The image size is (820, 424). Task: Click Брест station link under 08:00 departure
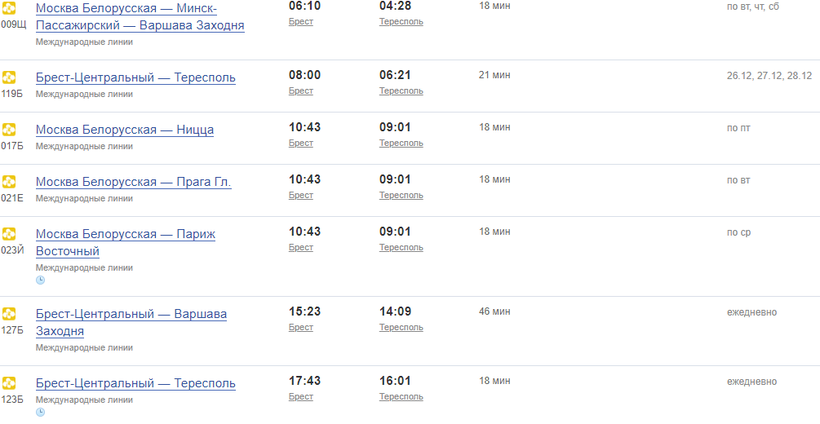300,91
